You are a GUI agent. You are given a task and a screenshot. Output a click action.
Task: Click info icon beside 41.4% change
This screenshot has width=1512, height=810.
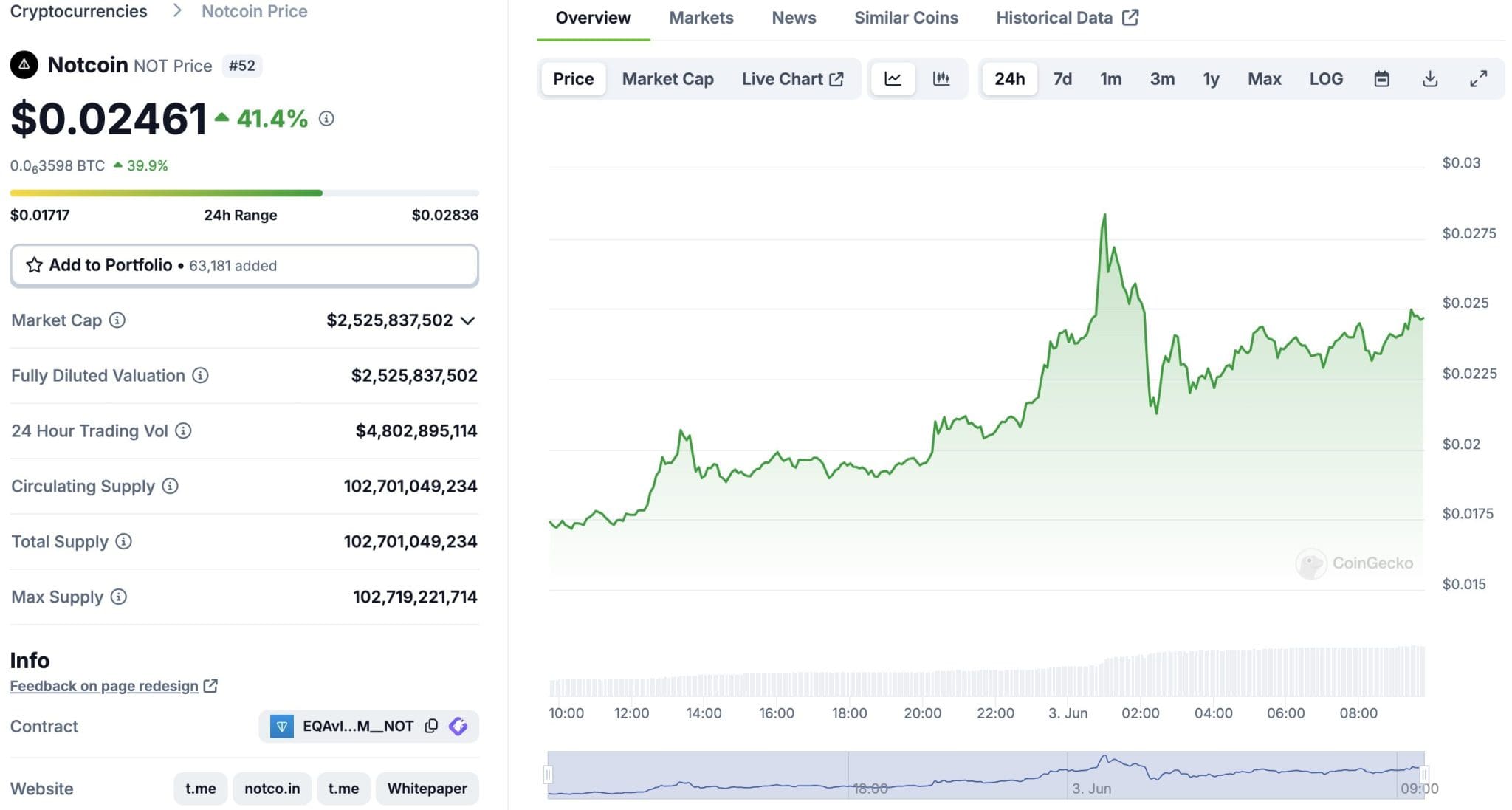pos(326,118)
